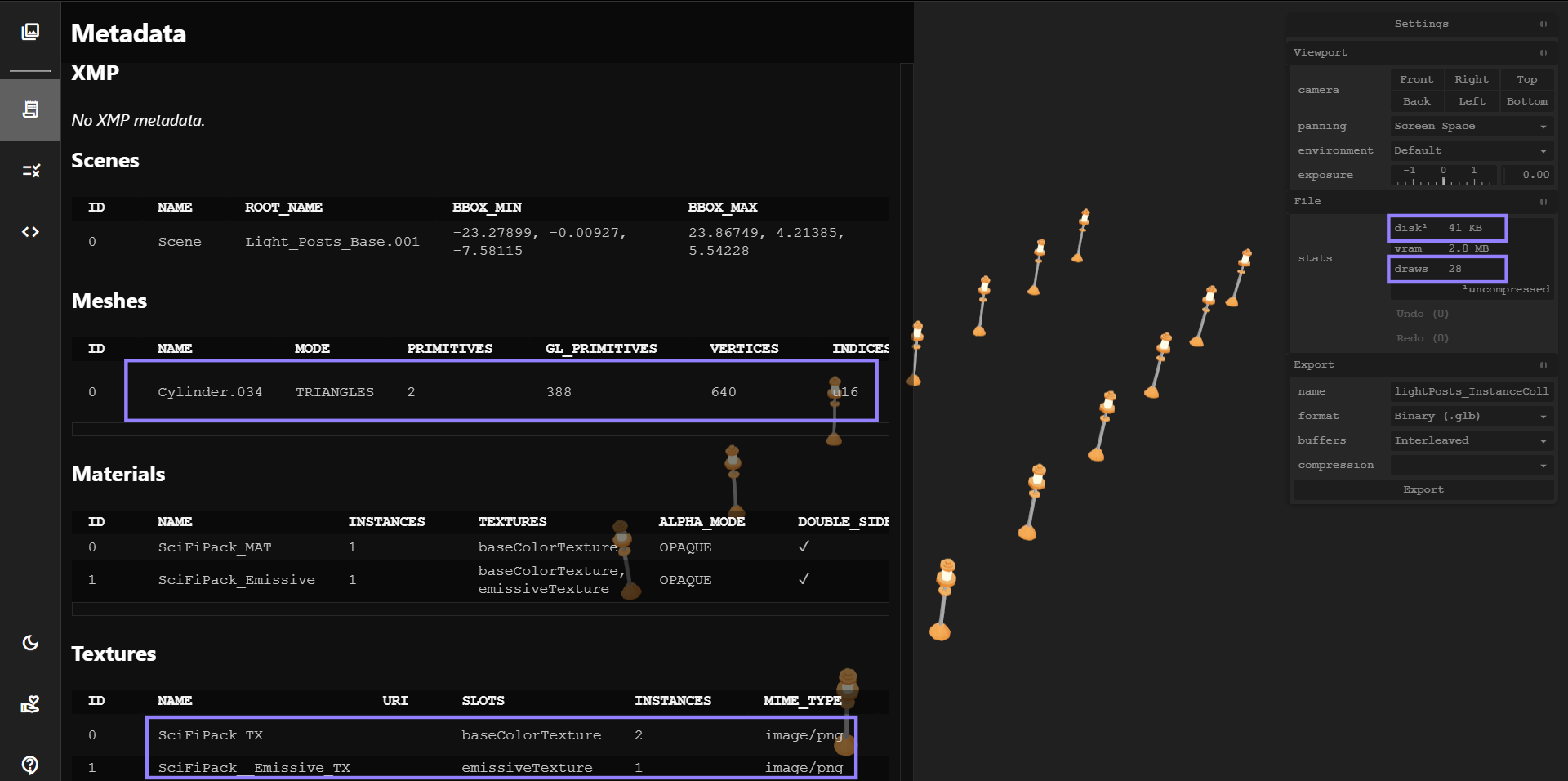Collapse the Settings panel header toggle
Viewport: 1568px width, 781px height.
[1543, 25]
